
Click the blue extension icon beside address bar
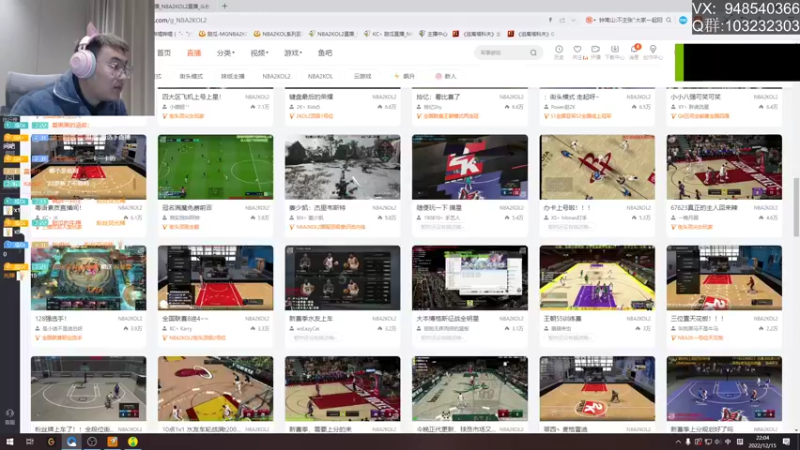[683, 20]
